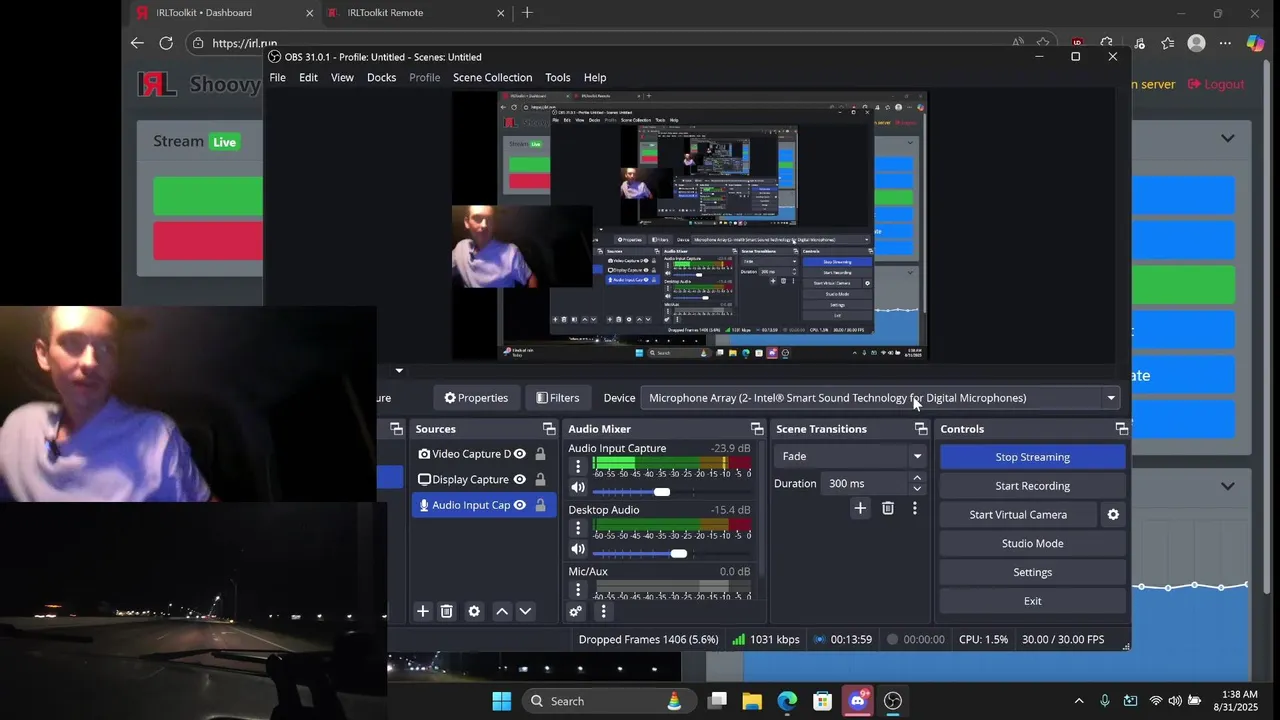This screenshot has width=1280, height=720.
Task: Delete the scene transition with trash
Action: (x=888, y=508)
